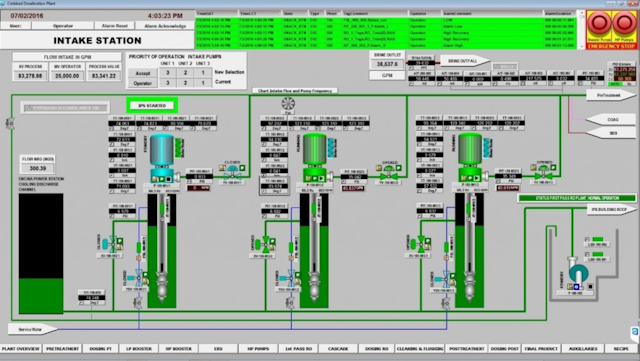Select the running intake pump unit 2 motor

tap(315, 150)
